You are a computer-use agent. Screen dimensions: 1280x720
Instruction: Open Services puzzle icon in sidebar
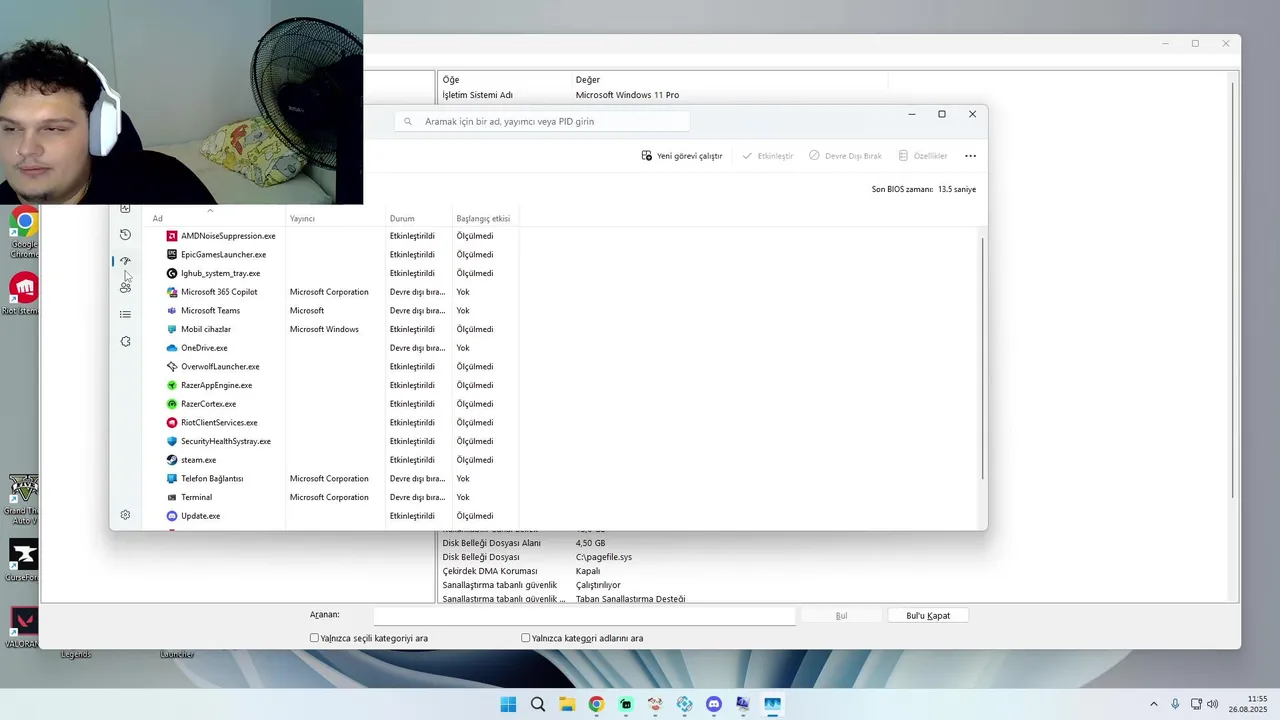tap(125, 341)
